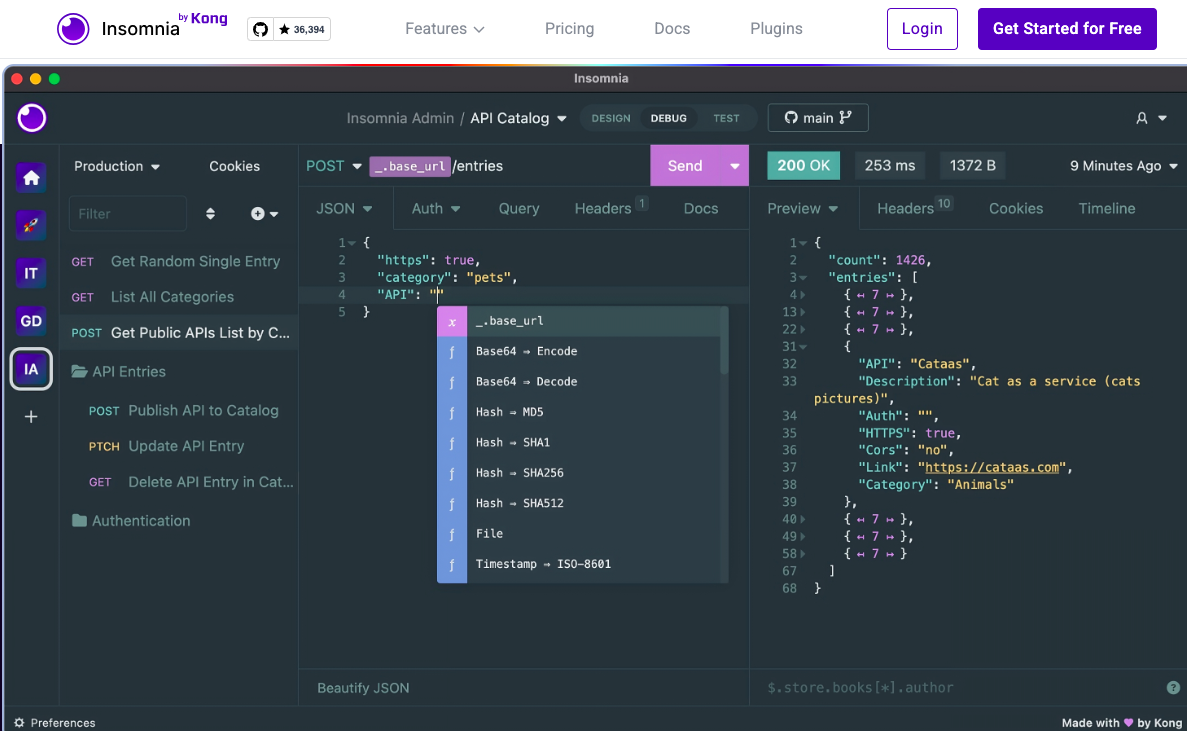The image size is (1187, 731).
Task: Open the 9 Minutes Ago response history dropdown
Action: coord(1123,165)
